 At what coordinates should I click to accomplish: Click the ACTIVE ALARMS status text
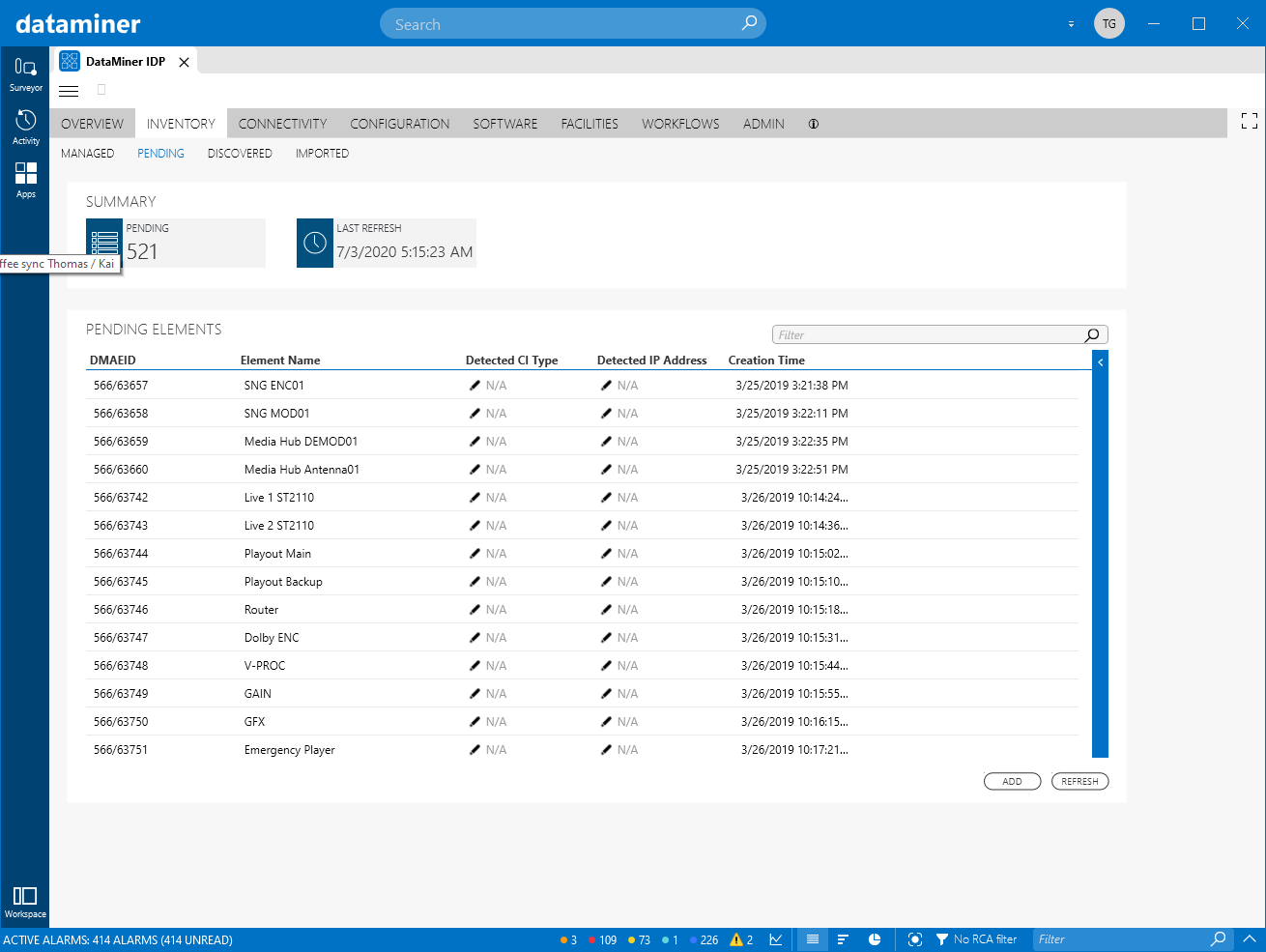point(118,939)
